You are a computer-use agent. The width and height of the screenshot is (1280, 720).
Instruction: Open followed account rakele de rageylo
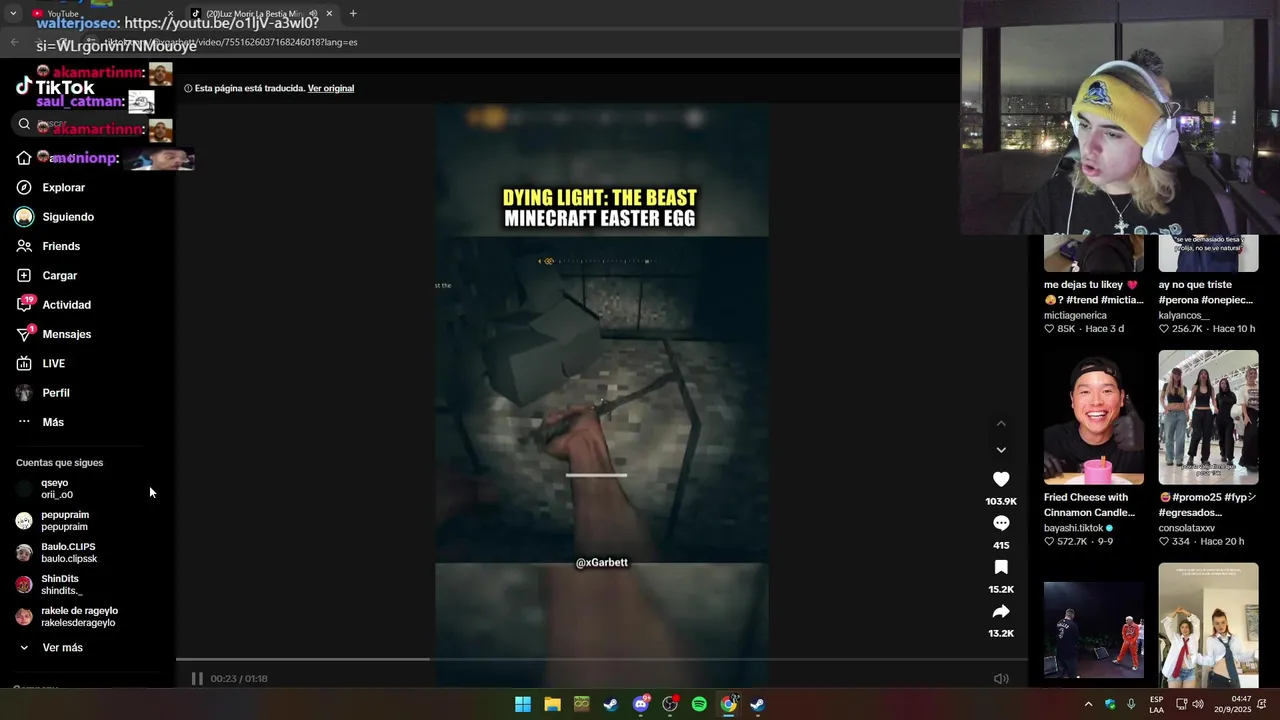pyautogui.click(x=79, y=617)
